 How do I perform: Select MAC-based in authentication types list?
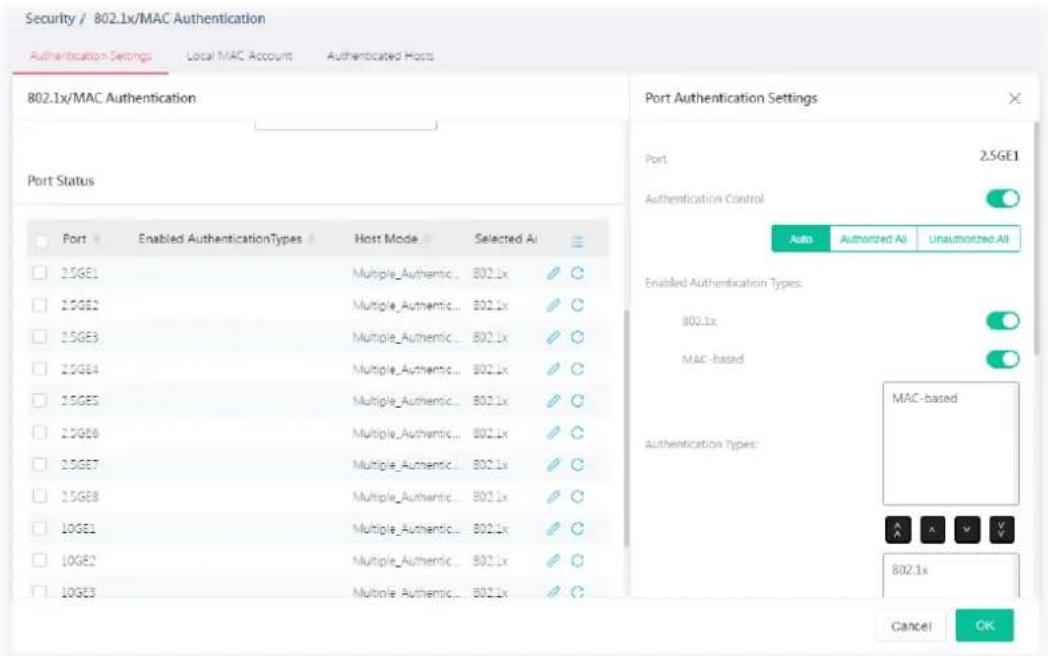925,399
